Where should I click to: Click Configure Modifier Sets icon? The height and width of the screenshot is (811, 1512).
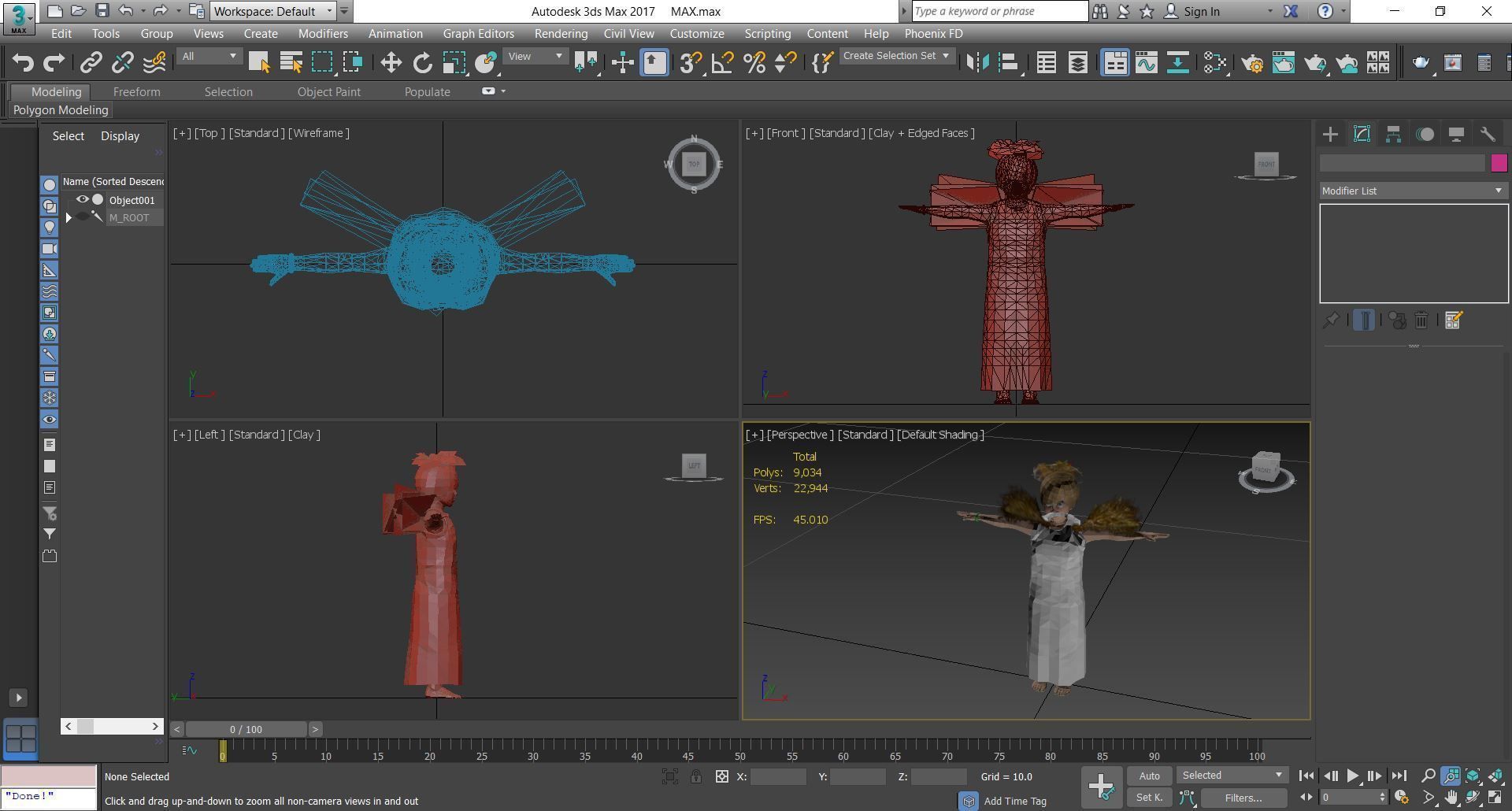(1454, 320)
